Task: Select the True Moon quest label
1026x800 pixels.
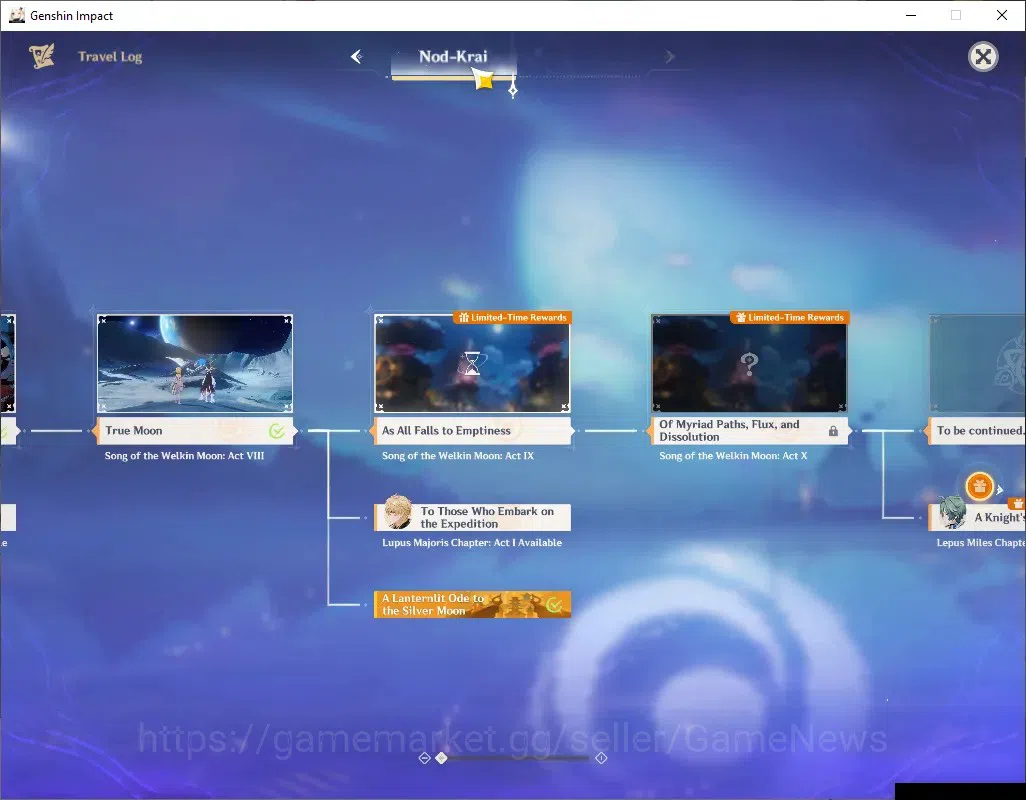Action: (x=194, y=430)
